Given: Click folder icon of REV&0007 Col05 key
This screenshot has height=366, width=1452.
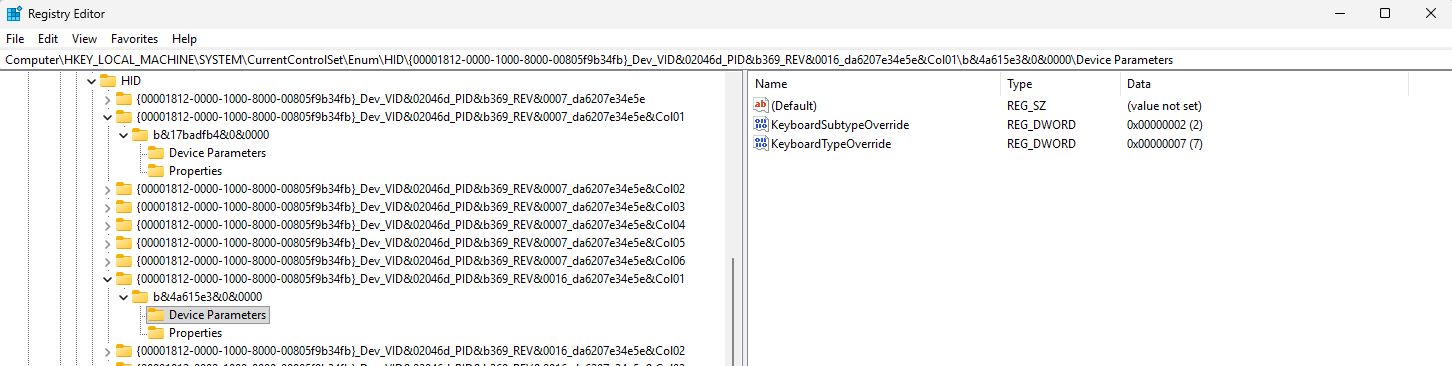Looking at the screenshot, I should pos(124,242).
